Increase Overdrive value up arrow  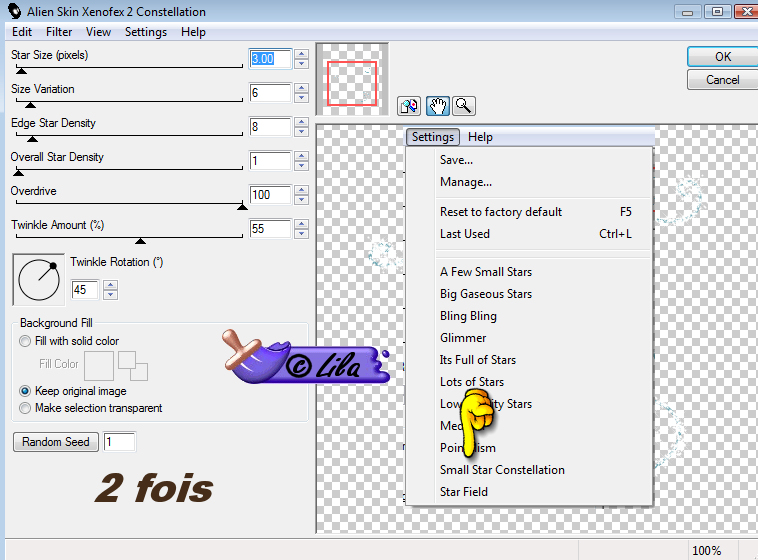tap(302, 190)
